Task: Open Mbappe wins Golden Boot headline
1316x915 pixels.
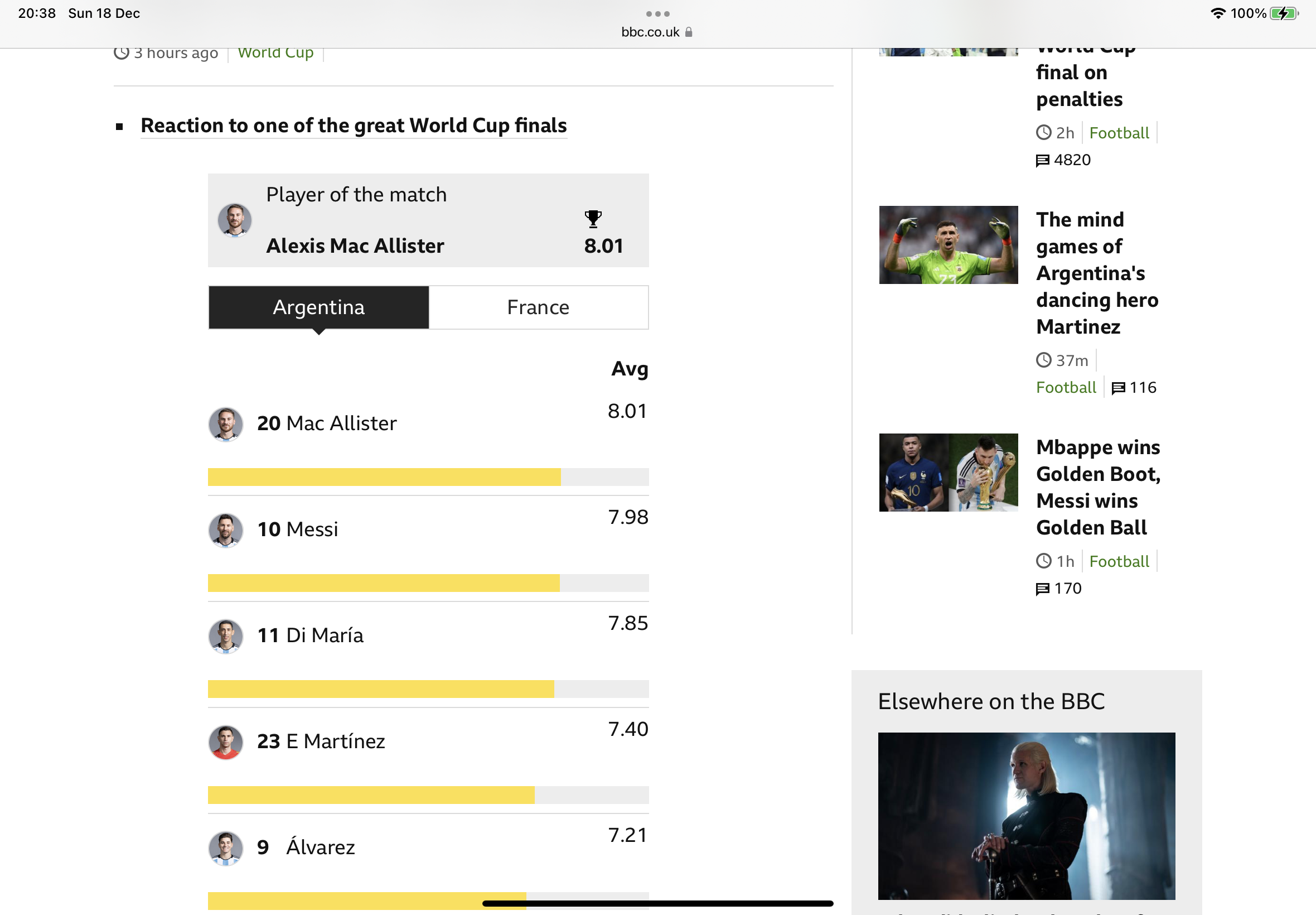Action: [x=1099, y=487]
